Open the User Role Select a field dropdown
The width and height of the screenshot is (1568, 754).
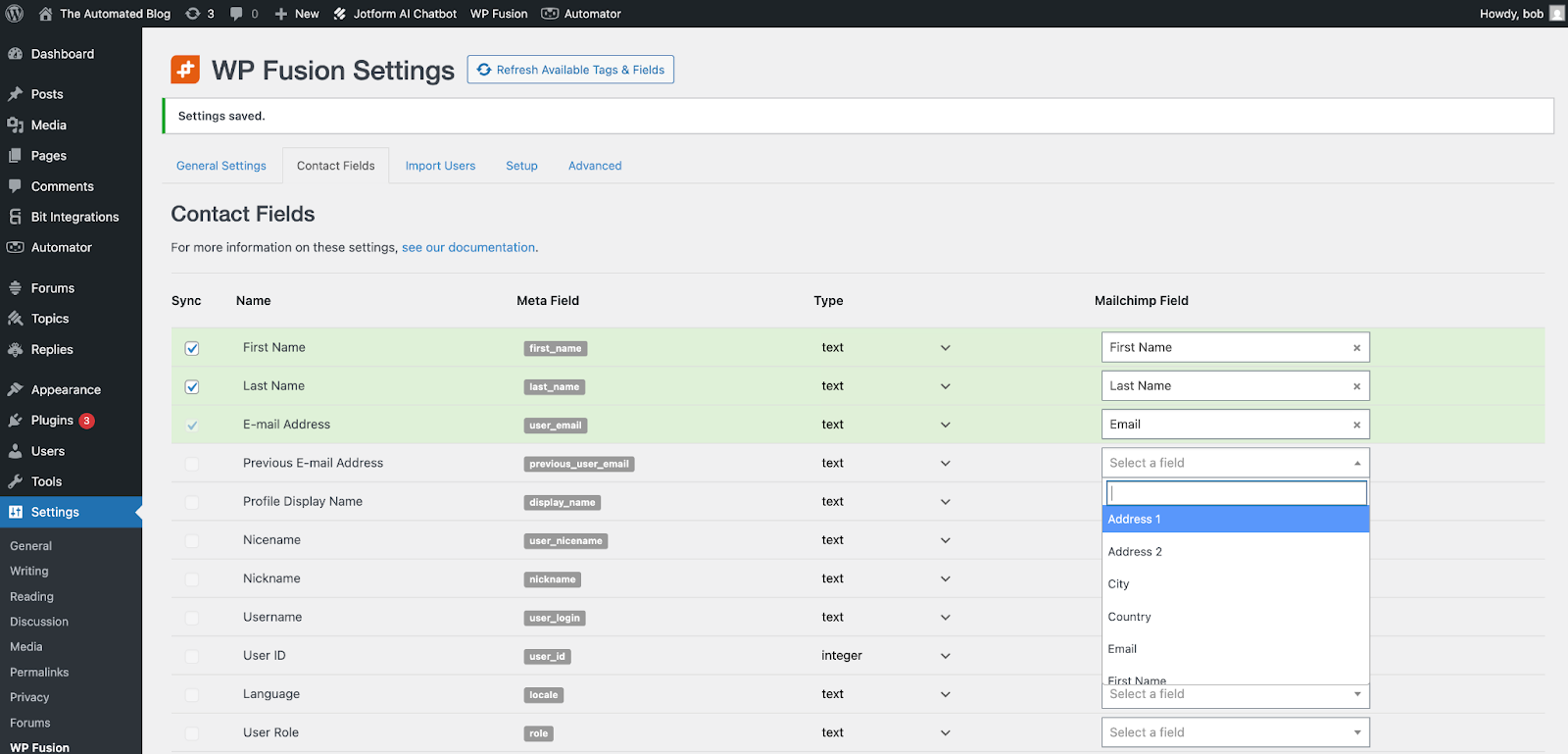pyautogui.click(x=1235, y=732)
